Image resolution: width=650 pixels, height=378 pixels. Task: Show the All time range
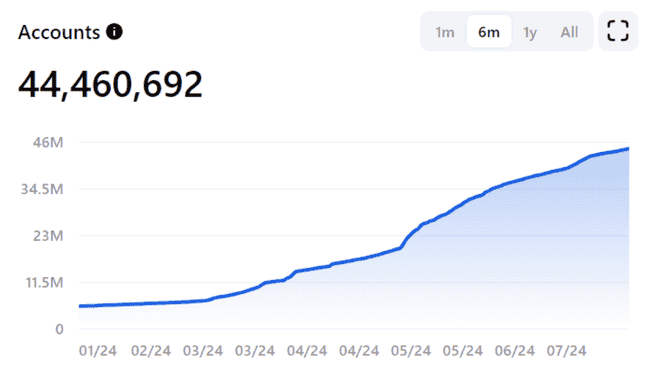pyautogui.click(x=569, y=32)
